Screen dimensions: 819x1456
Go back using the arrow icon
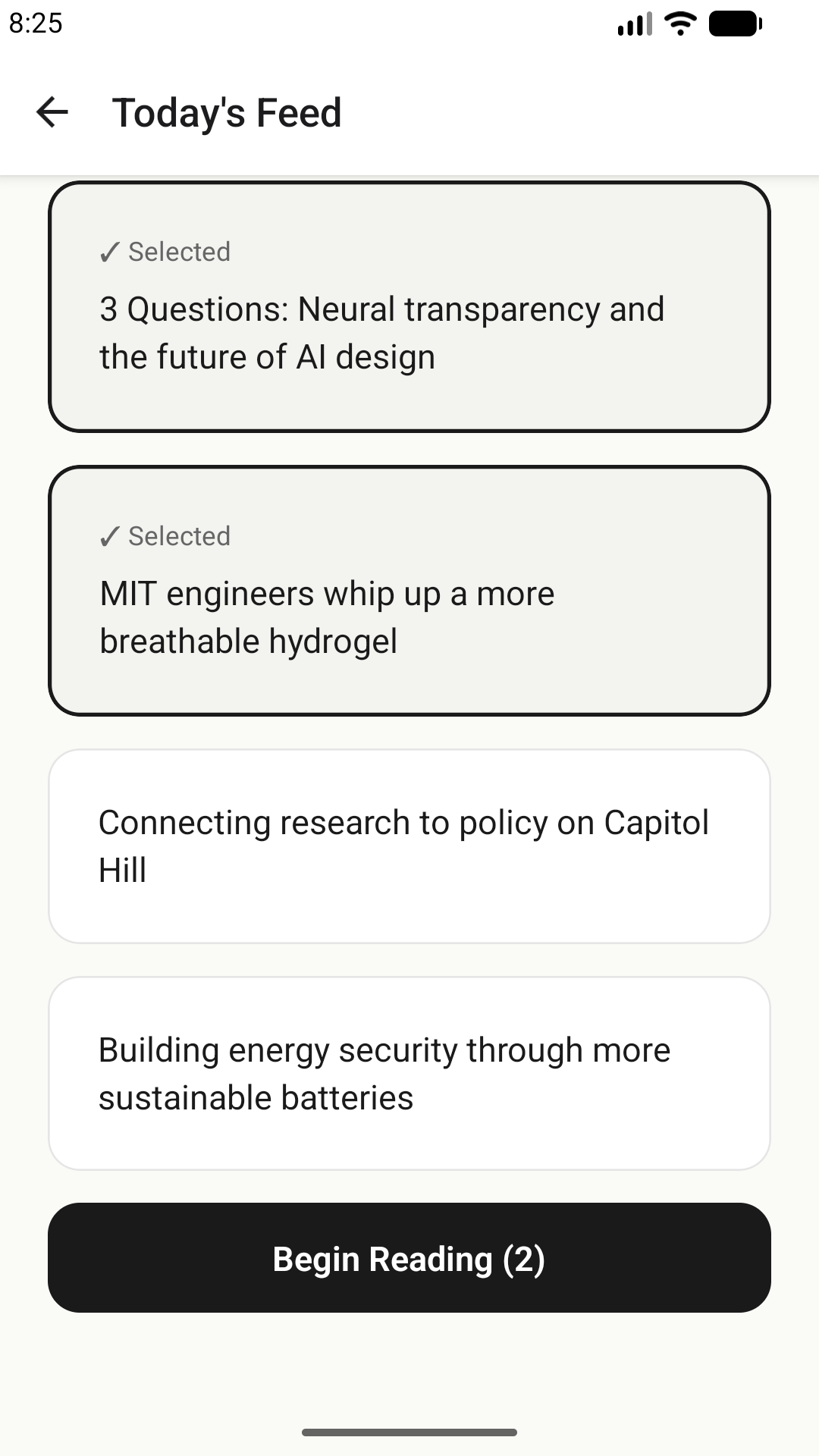(52, 112)
